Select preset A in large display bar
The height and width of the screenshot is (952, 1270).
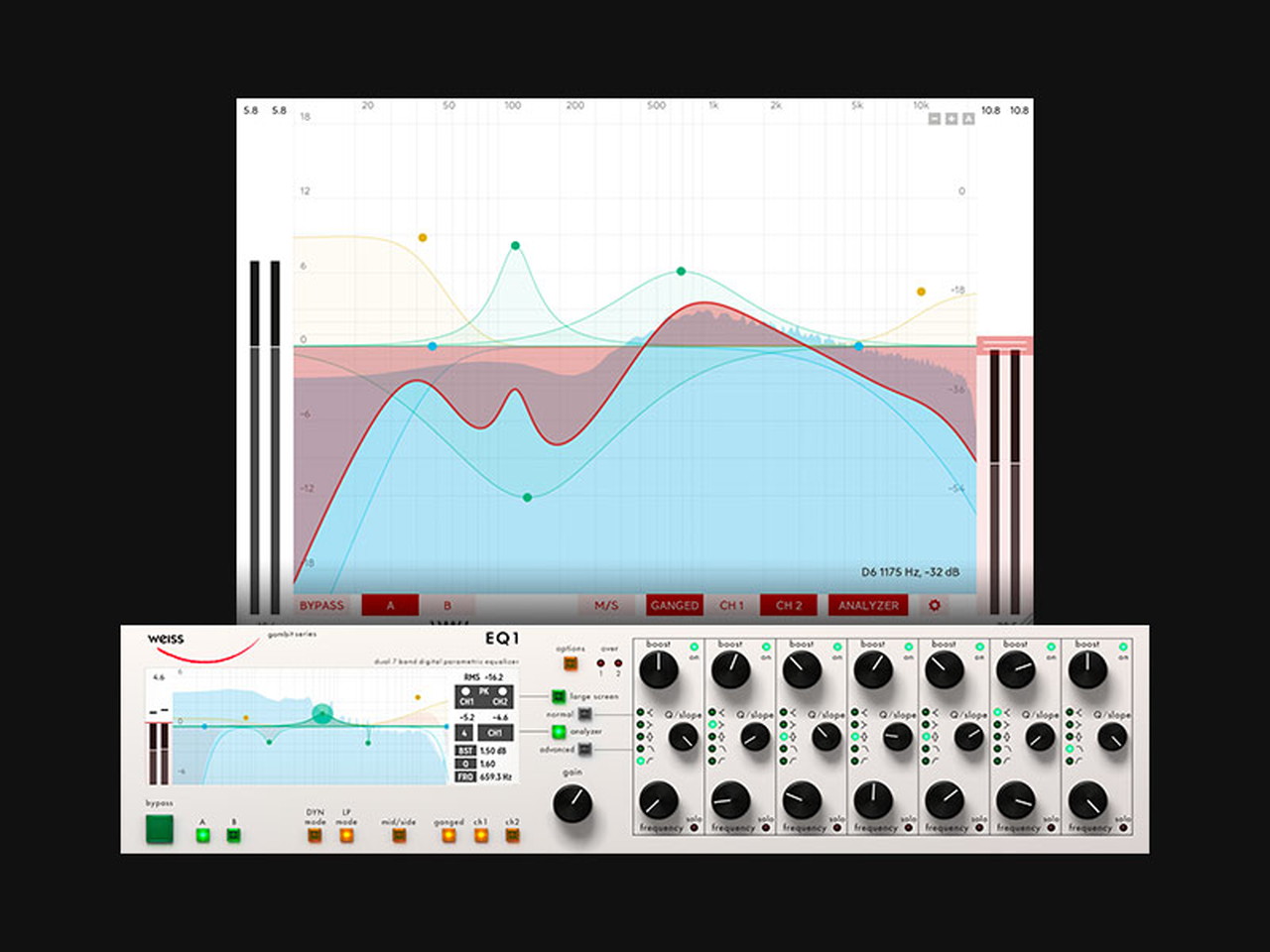point(390,605)
